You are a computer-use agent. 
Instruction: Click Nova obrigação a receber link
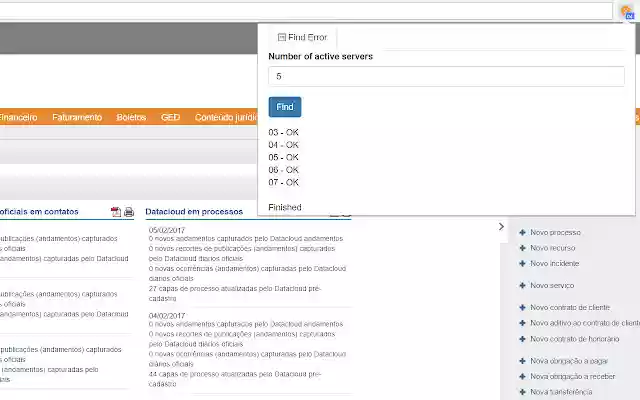click(x=572, y=377)
